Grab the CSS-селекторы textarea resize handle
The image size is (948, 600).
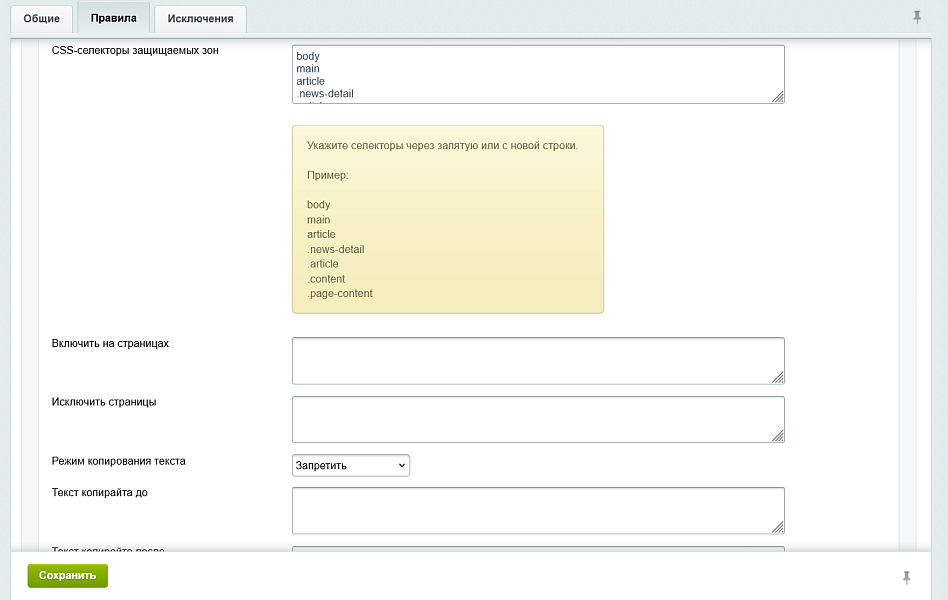click(x=777, y=96)
